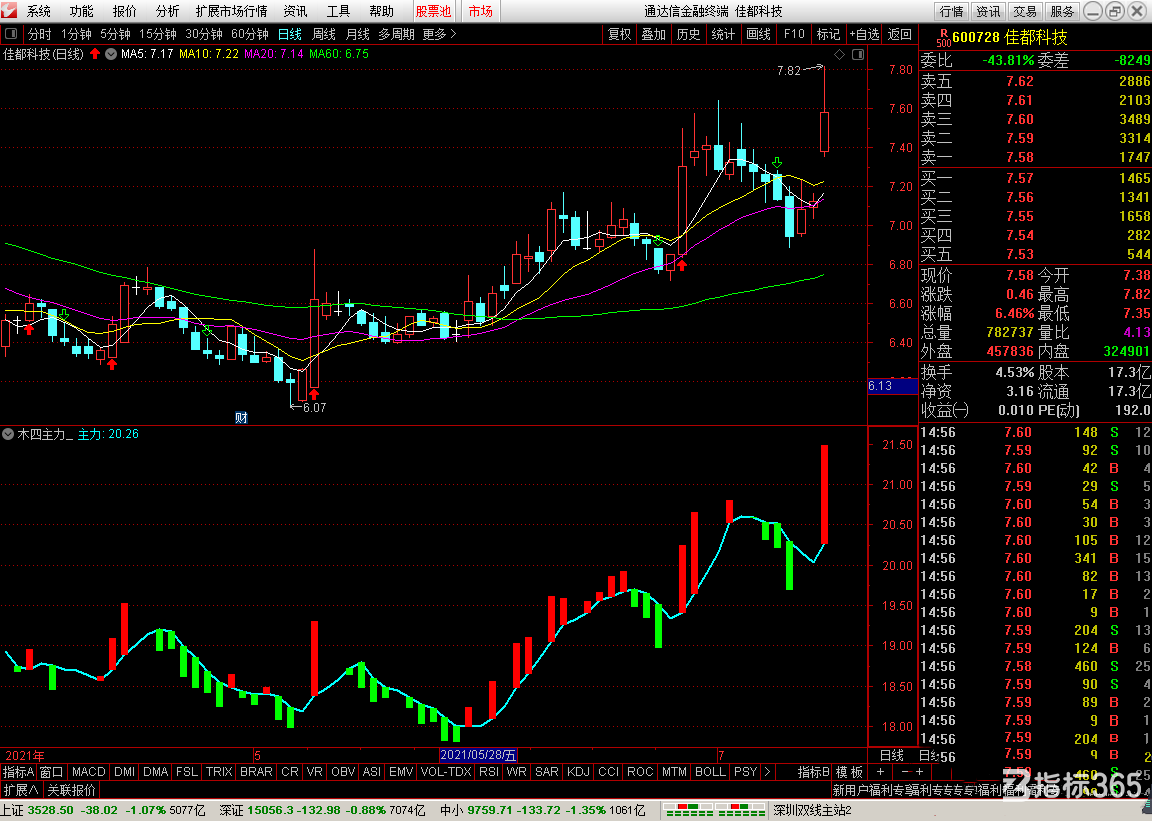Click the F10 company info button

(x=793, y=35)
